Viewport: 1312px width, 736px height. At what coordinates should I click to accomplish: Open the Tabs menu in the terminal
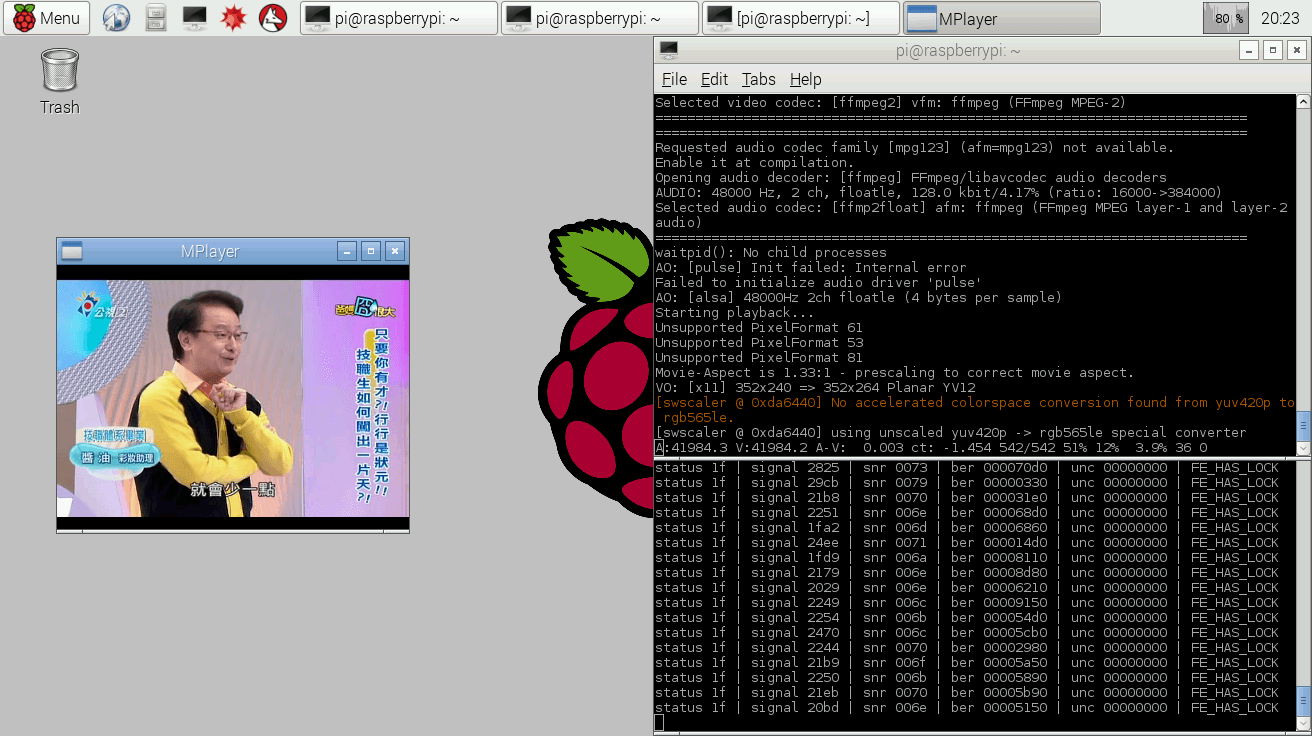758,79
